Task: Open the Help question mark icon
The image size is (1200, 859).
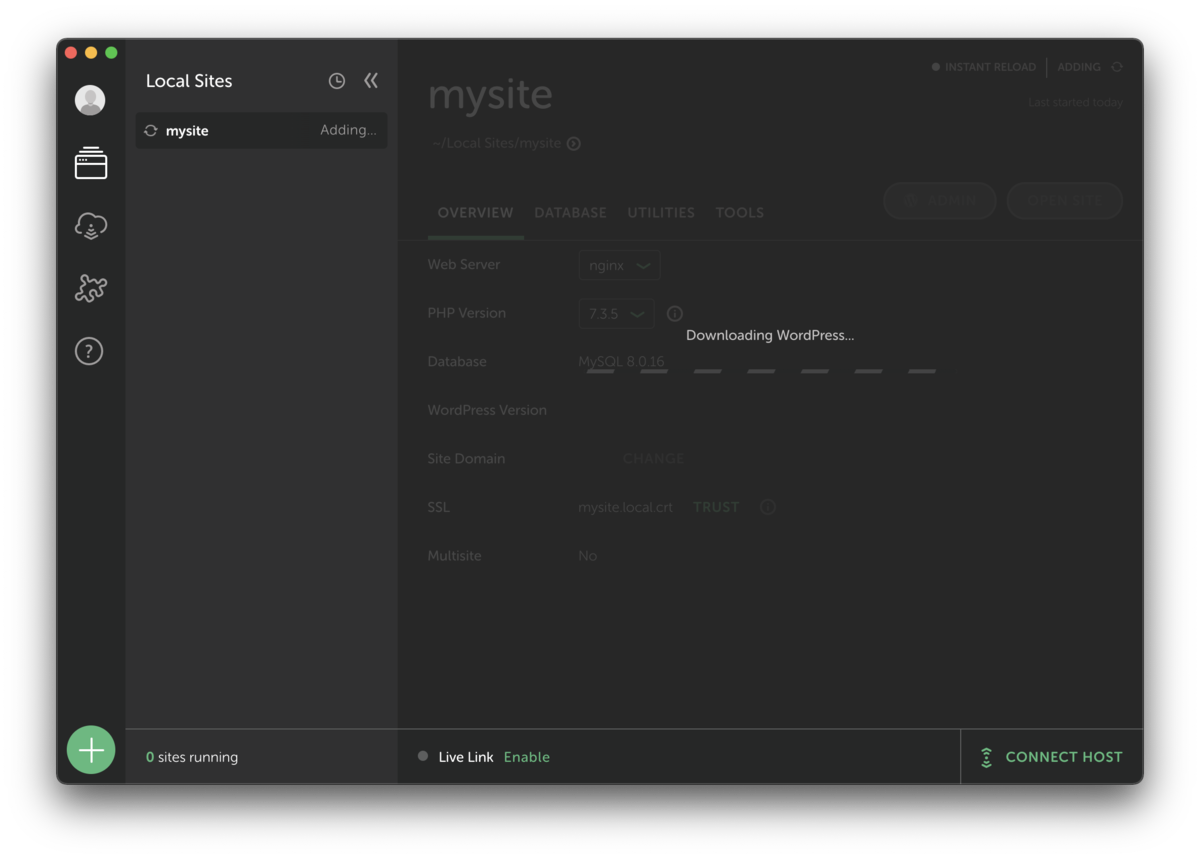Action: 90,351
